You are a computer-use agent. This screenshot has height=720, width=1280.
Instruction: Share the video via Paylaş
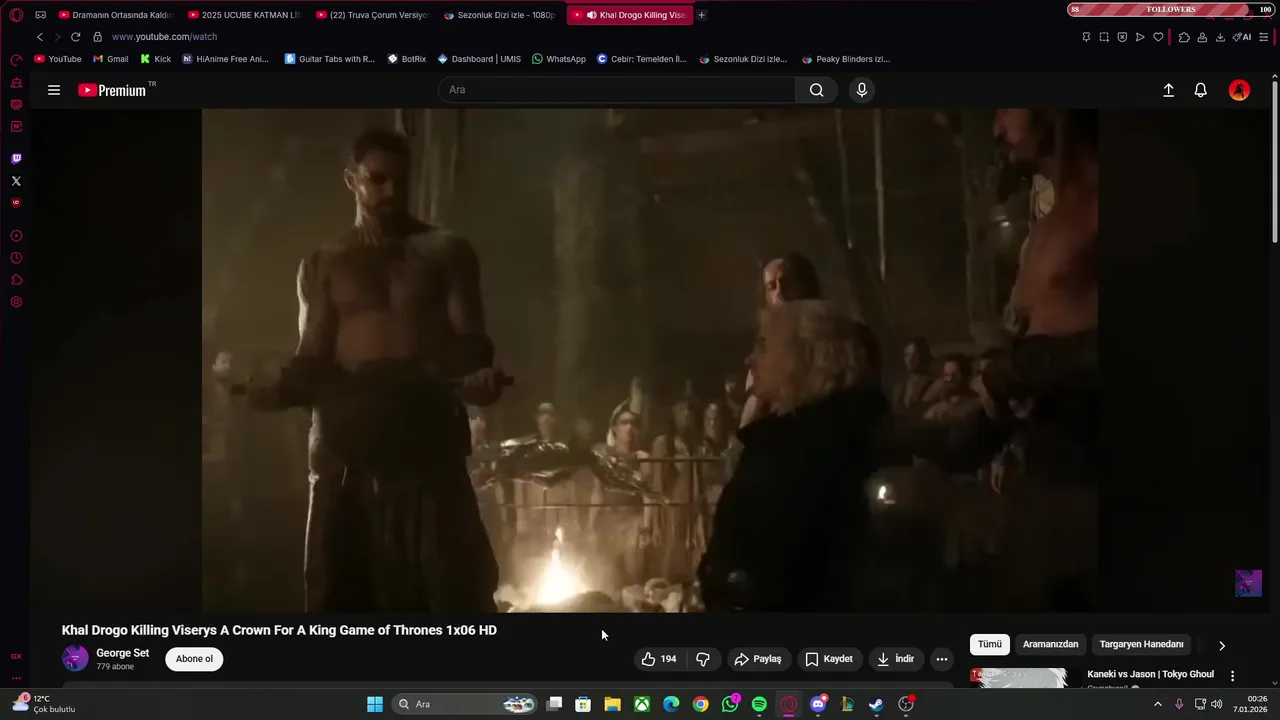click(x=758, y=659)
